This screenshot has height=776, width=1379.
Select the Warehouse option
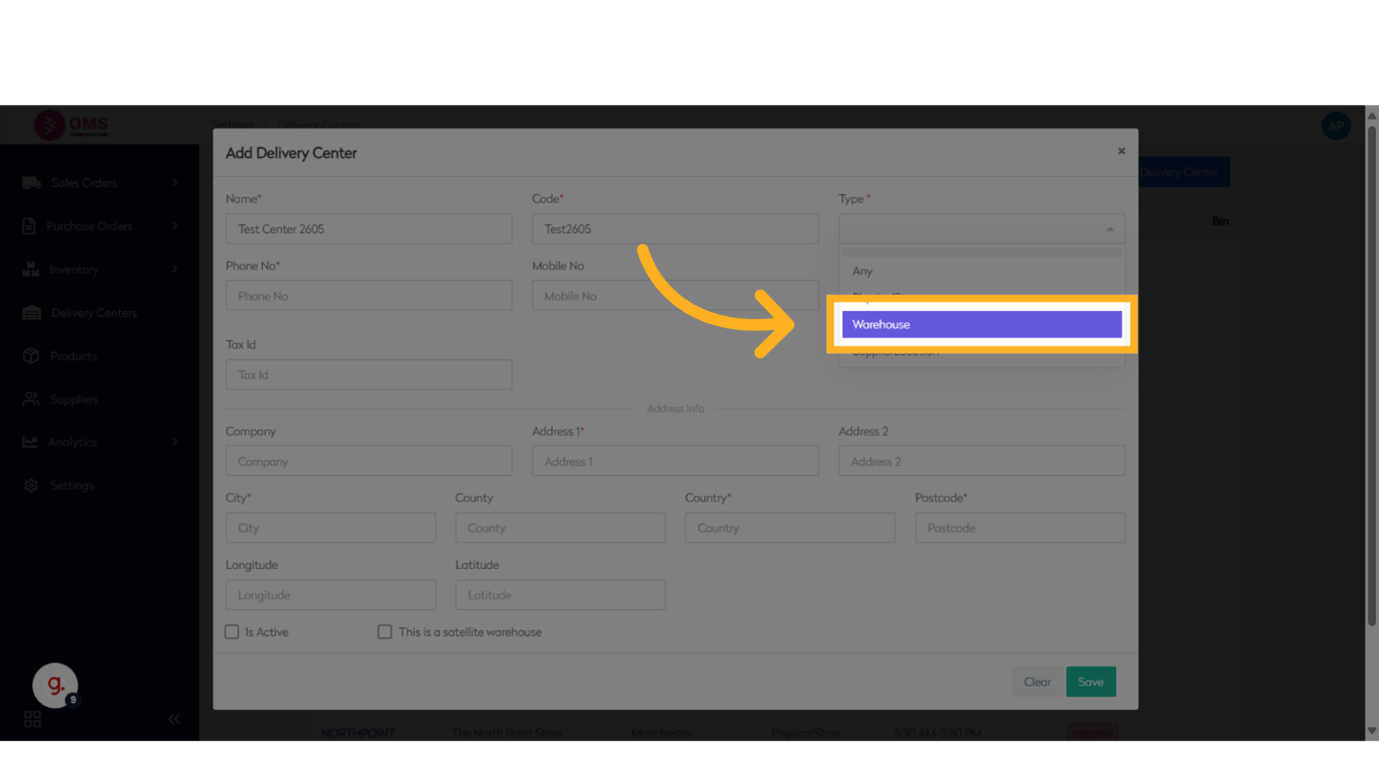coord(981,325)
